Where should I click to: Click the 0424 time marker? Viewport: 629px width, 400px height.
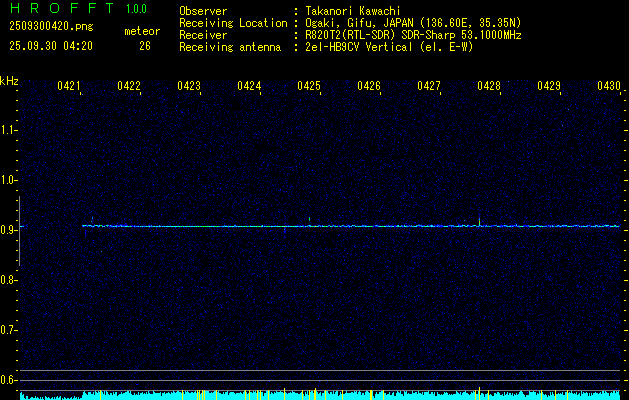(249, 86)
